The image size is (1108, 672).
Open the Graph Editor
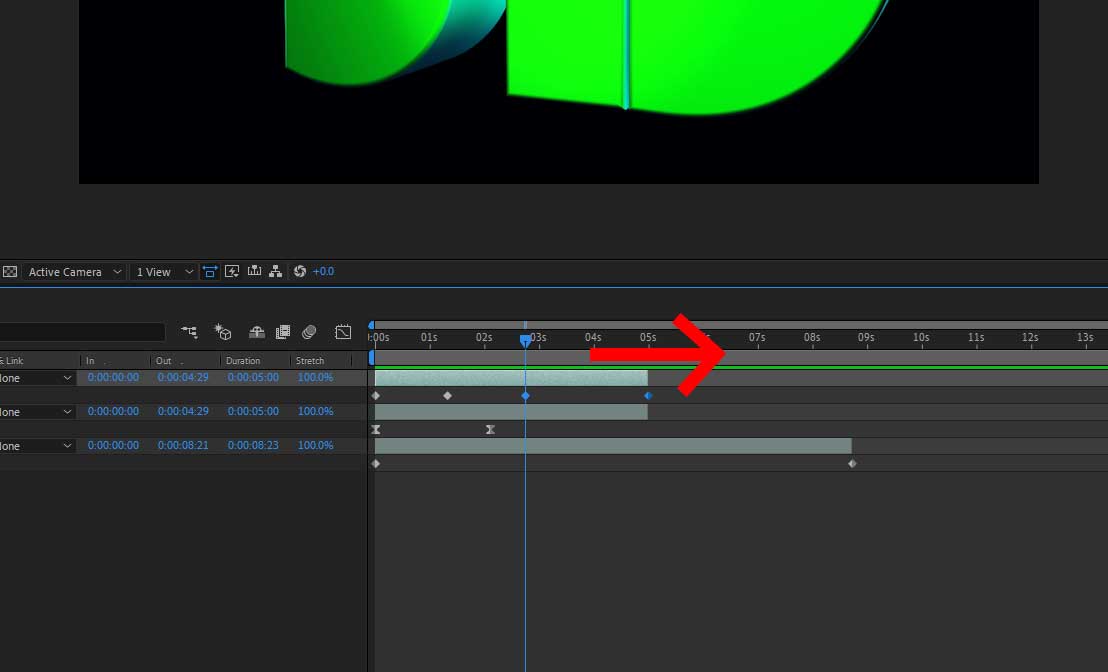click(x=343, y=330)
